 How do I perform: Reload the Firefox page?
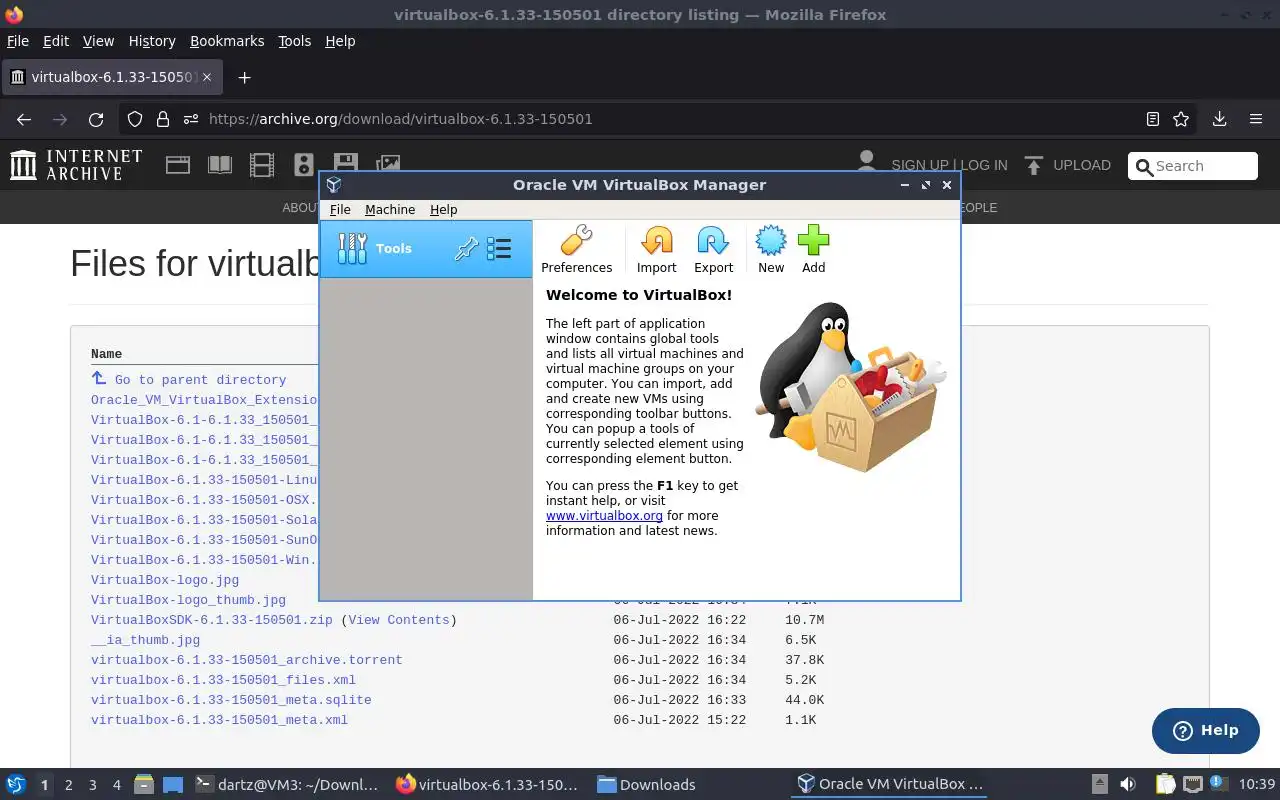96,119
